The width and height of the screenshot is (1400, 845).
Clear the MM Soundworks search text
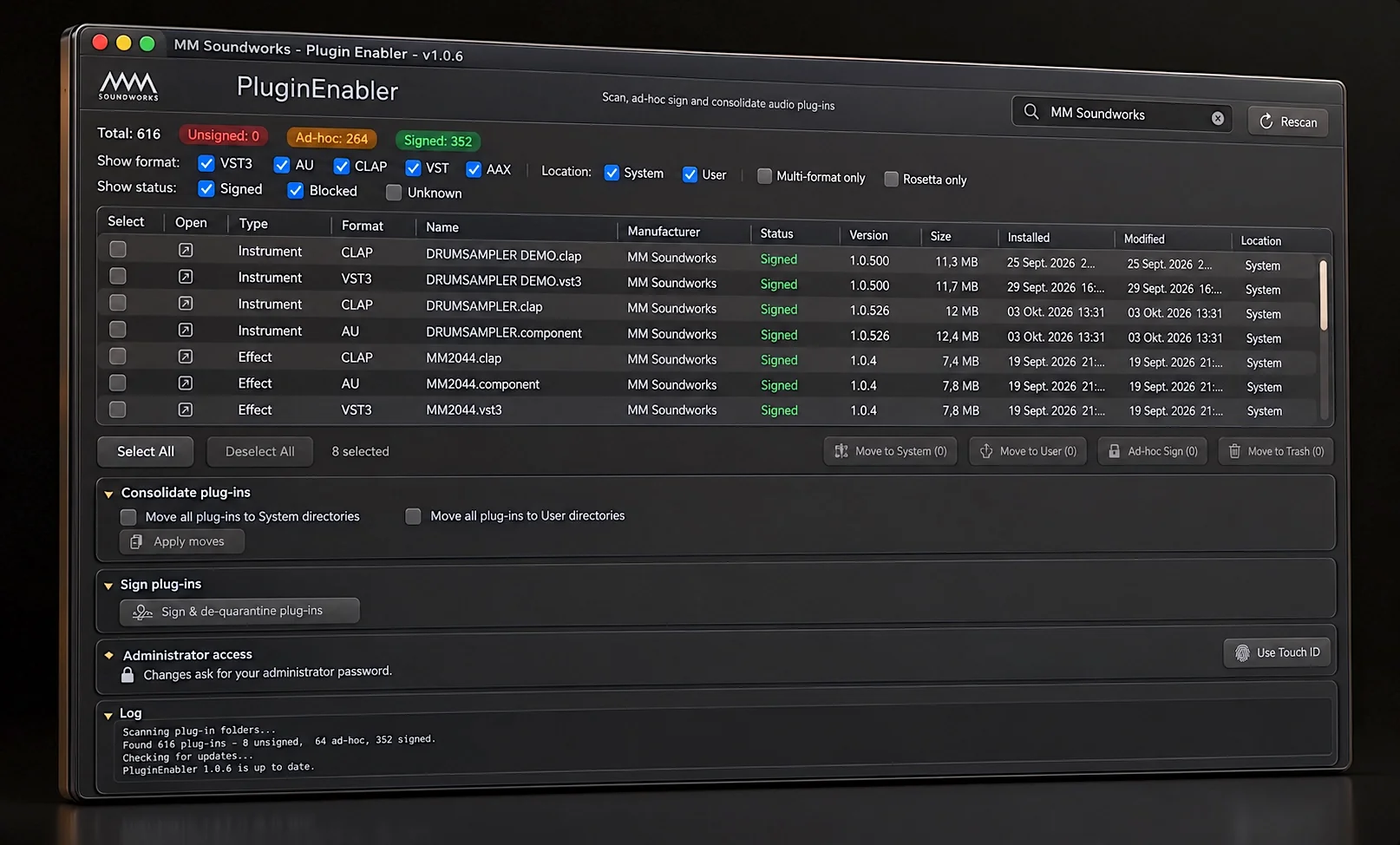pyautogui.click(x=1218, y=118)
